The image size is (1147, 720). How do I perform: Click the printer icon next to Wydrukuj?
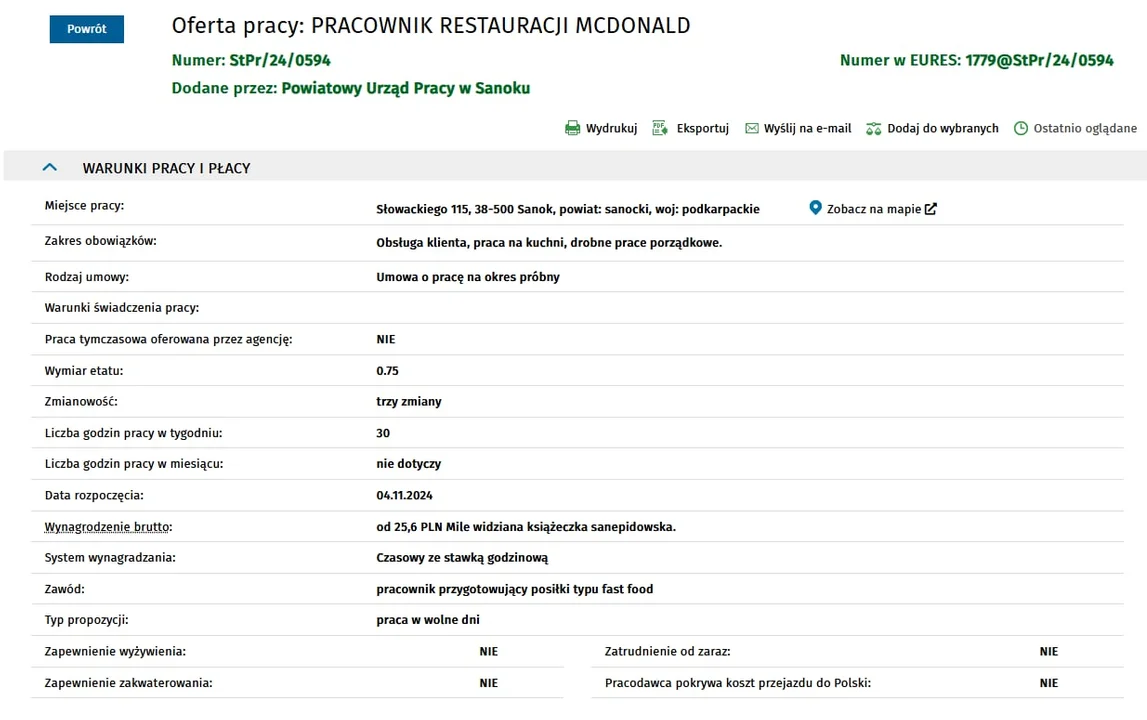(572, 128)
